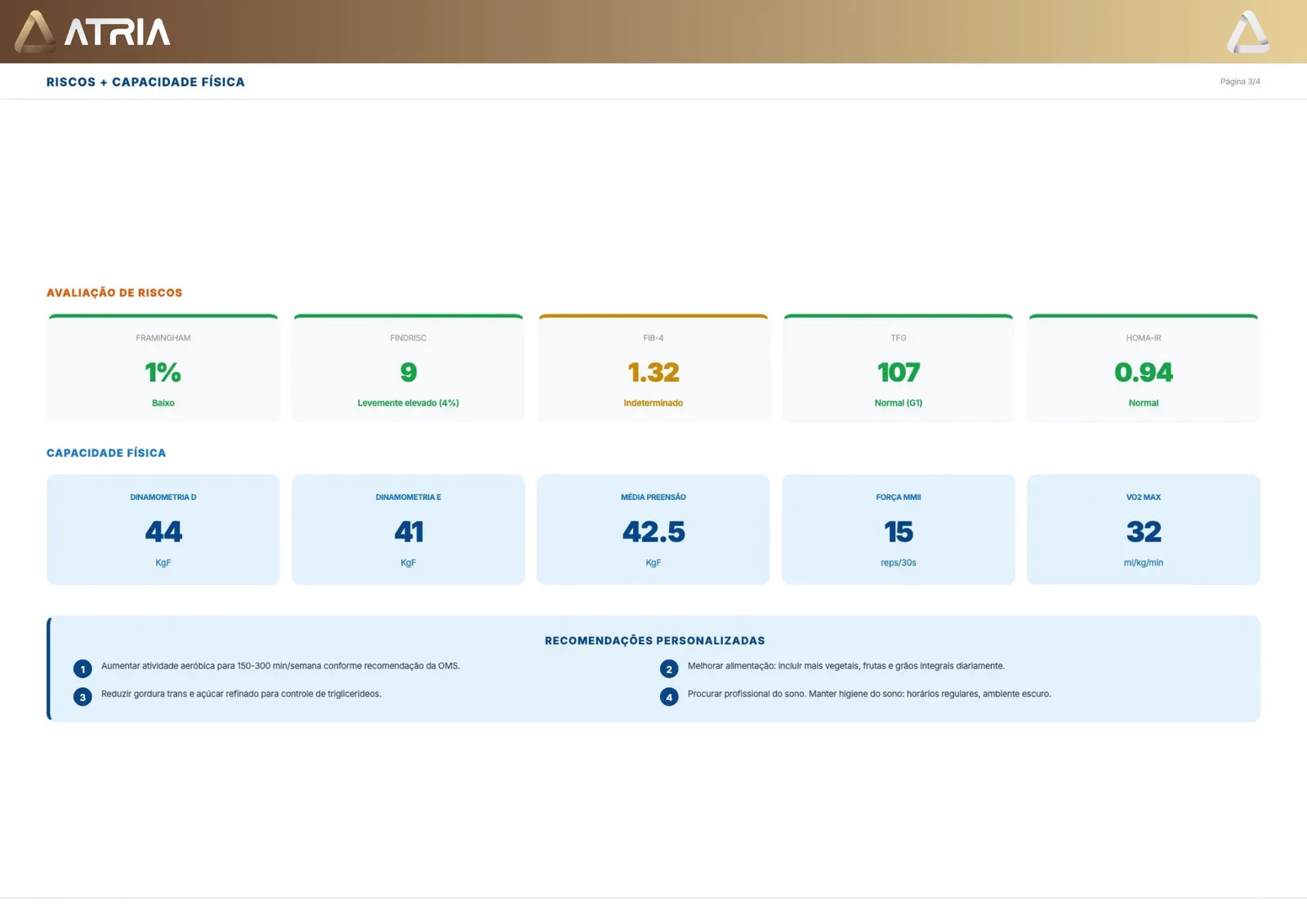This screenshot has height=924, width=1307.
Task: Click the 'Normal' label under HOMA-IR
Action: tap(1144, 403)
